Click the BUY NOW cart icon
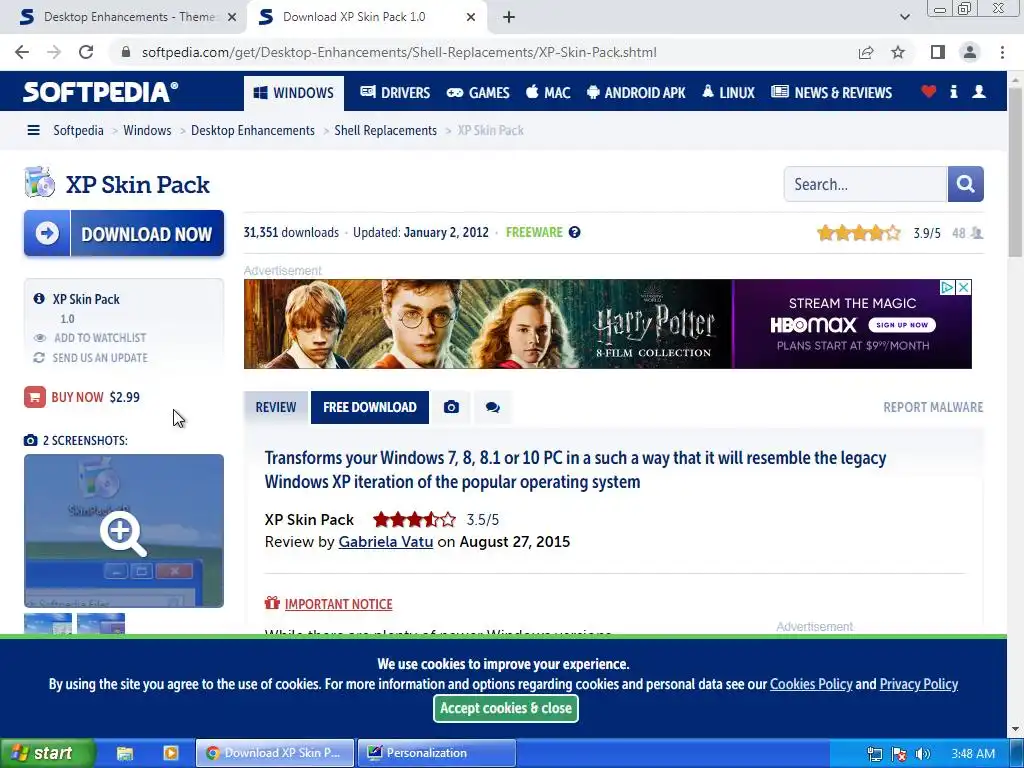 coord(35,397)
